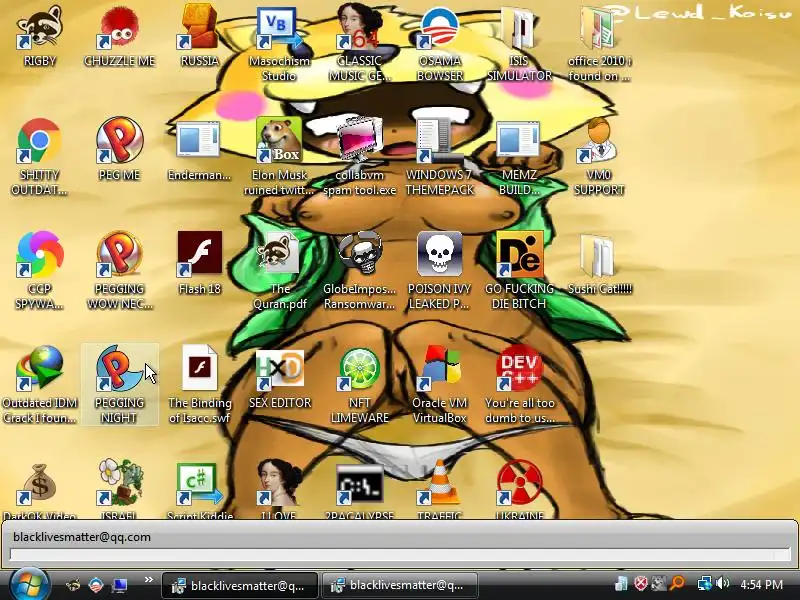The height and width of the screenshot is (600, 800).
Task: Open the Windows Start orb
Action: [29, 585]
